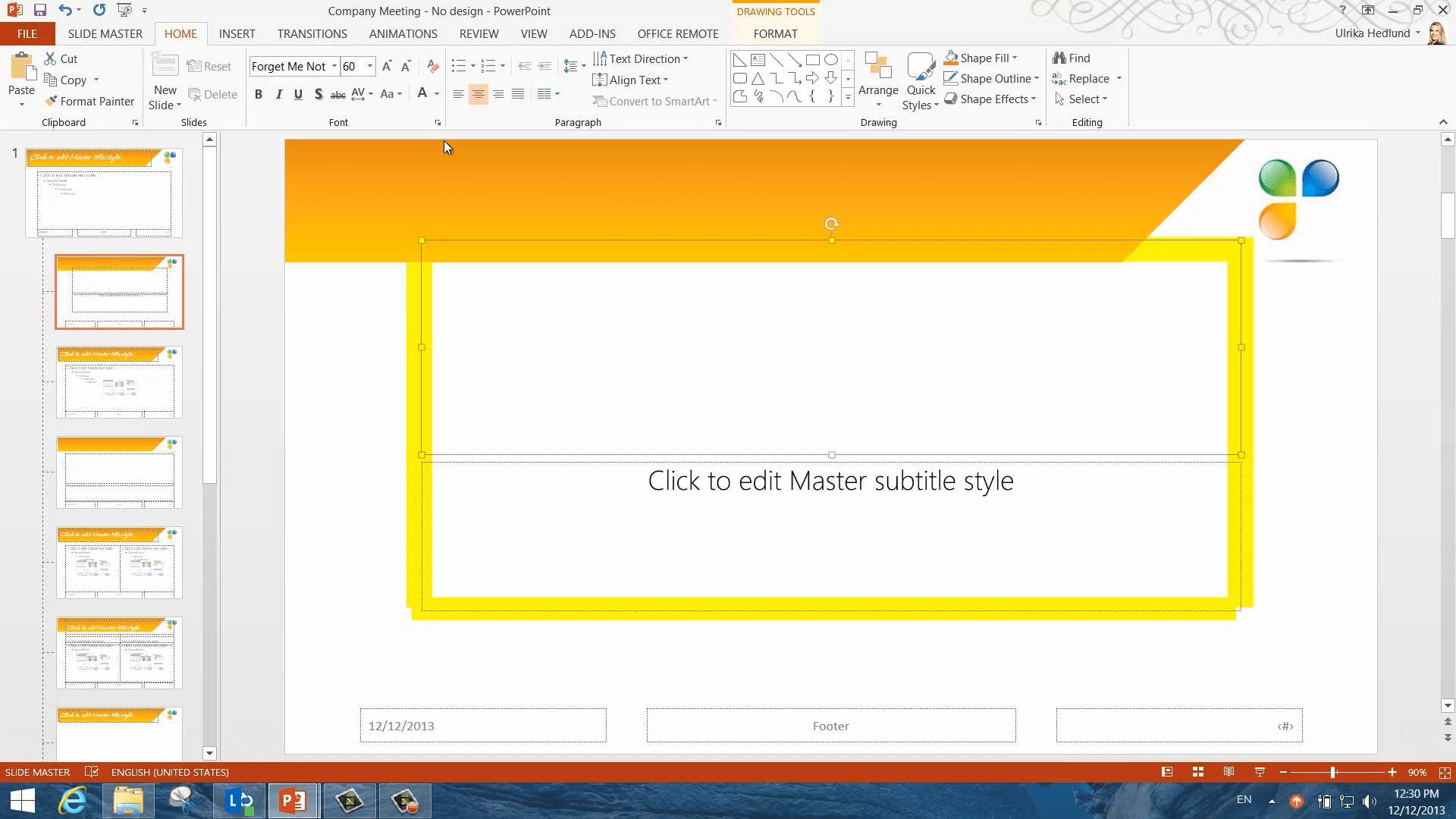Toggle Italic formatting

[x=278, y=94]
